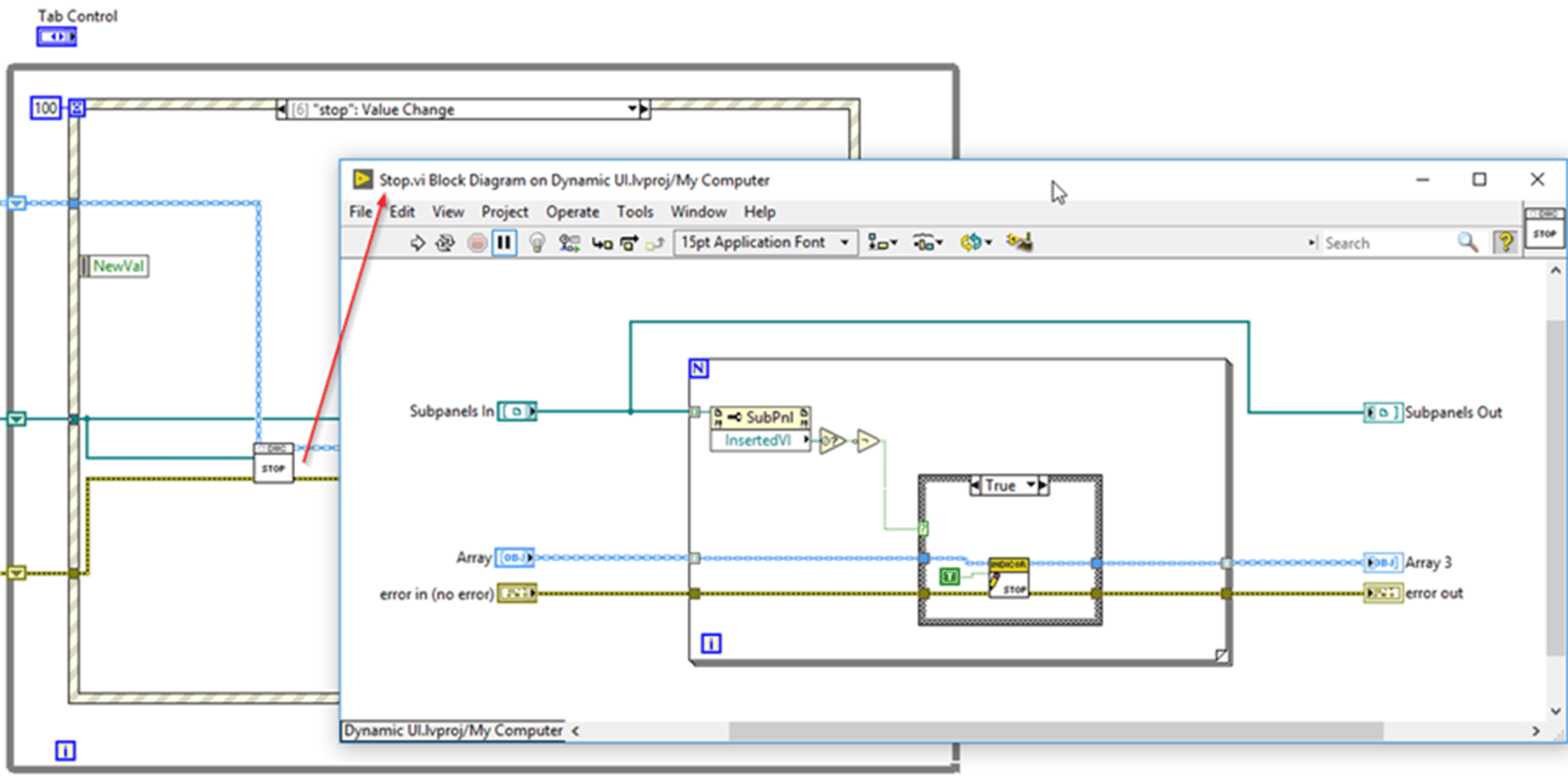Select the Subpanels In control terminal
The width and height of the screenshot is (1568, 784).
point(517,412)
